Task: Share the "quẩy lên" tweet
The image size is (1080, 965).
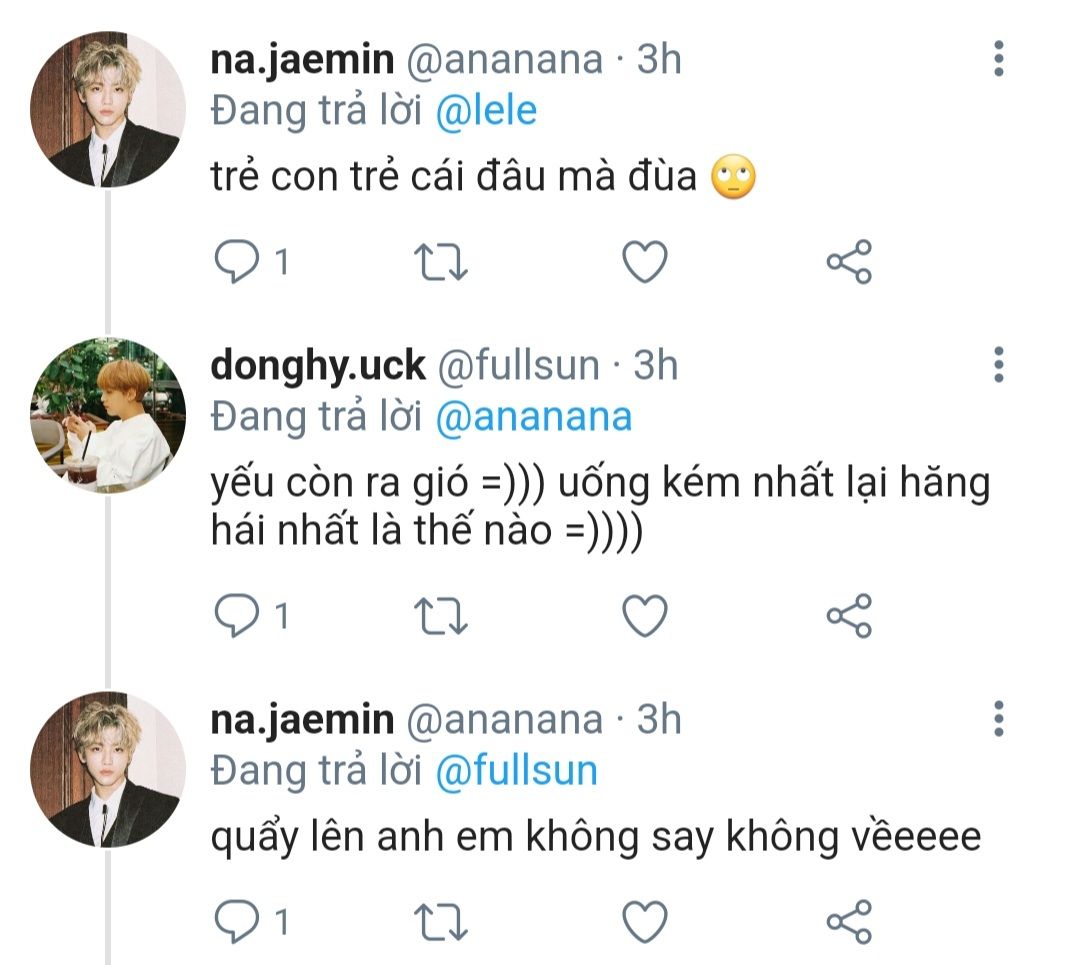Action: coord(849,920)
